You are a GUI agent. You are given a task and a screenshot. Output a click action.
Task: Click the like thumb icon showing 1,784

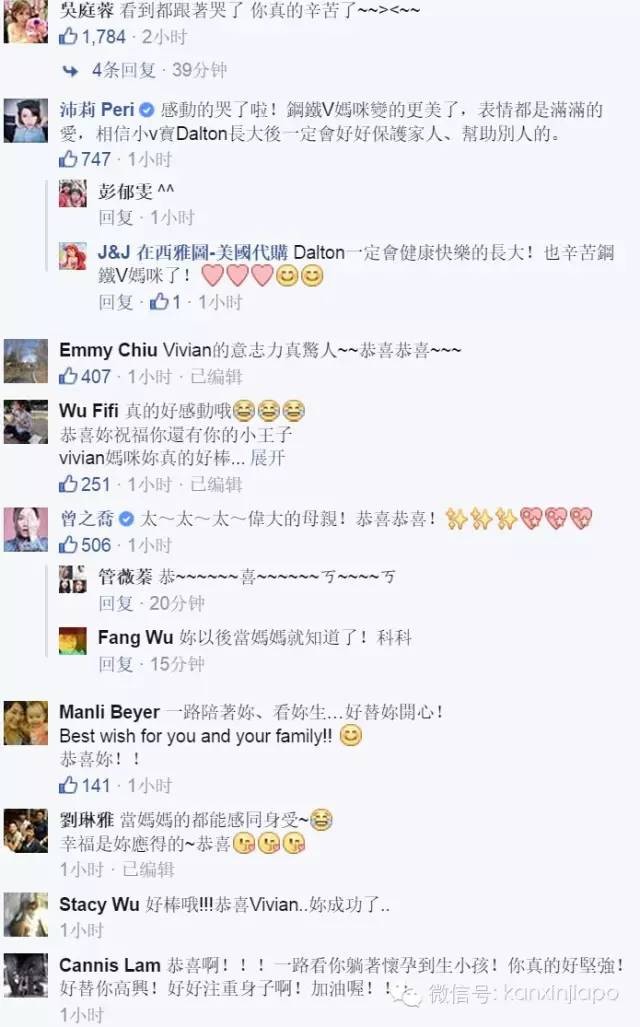coord(68,37)
